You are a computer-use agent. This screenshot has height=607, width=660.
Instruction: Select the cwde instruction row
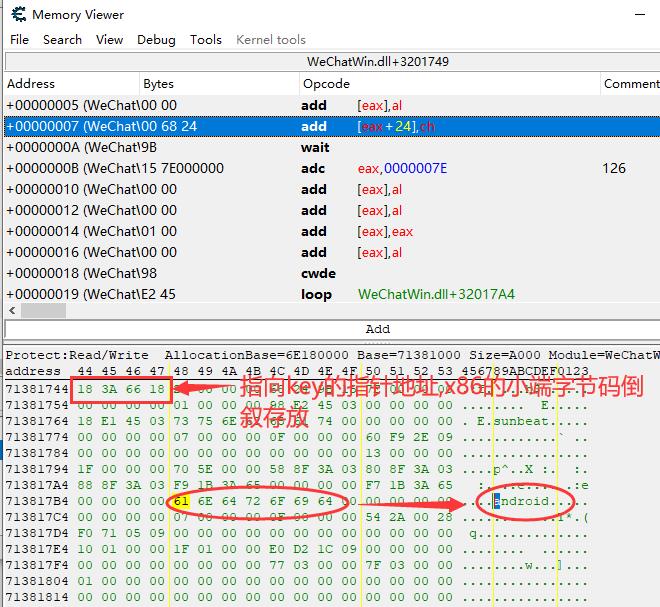coord(333,274)
